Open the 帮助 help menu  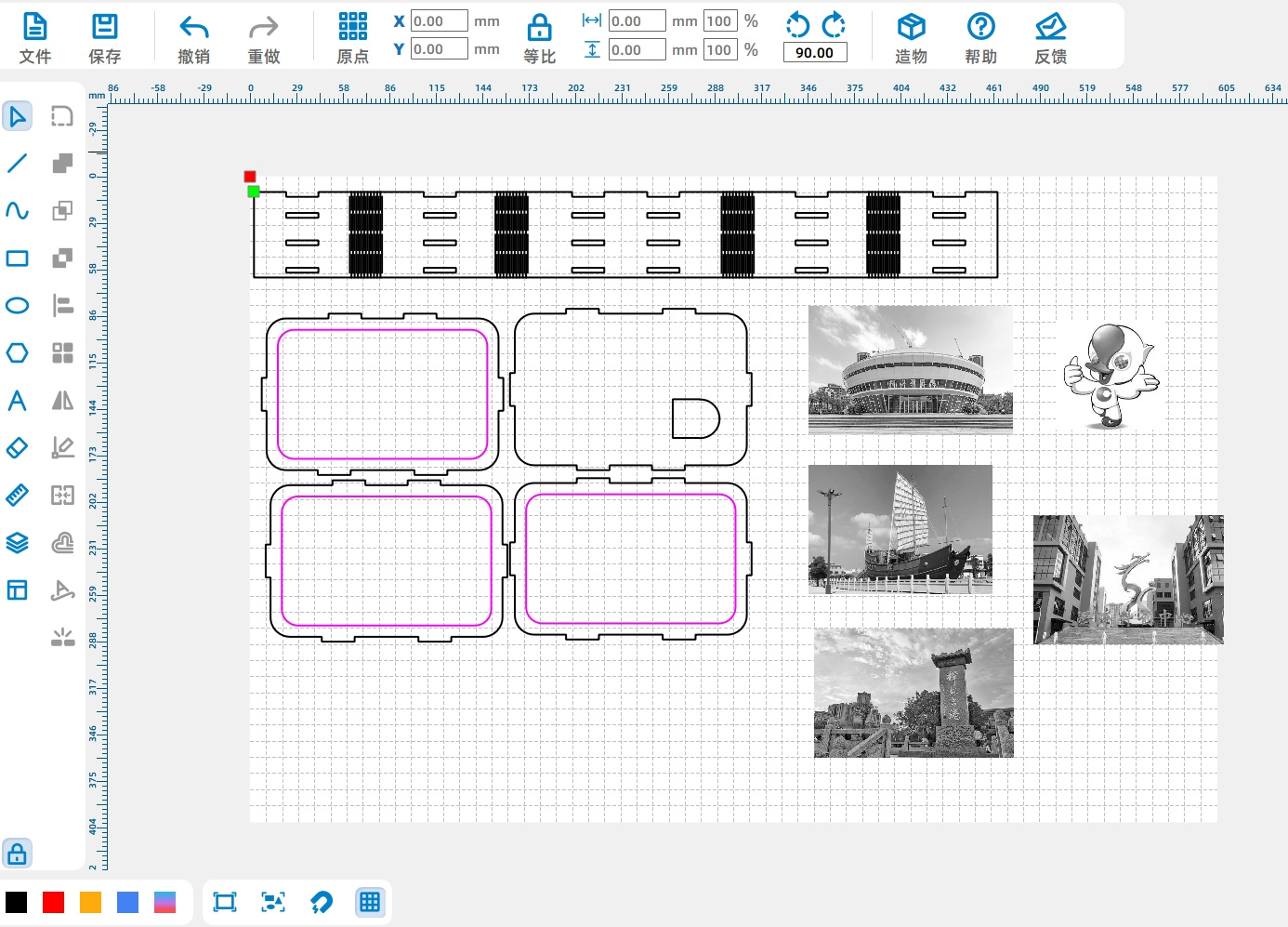980,38
